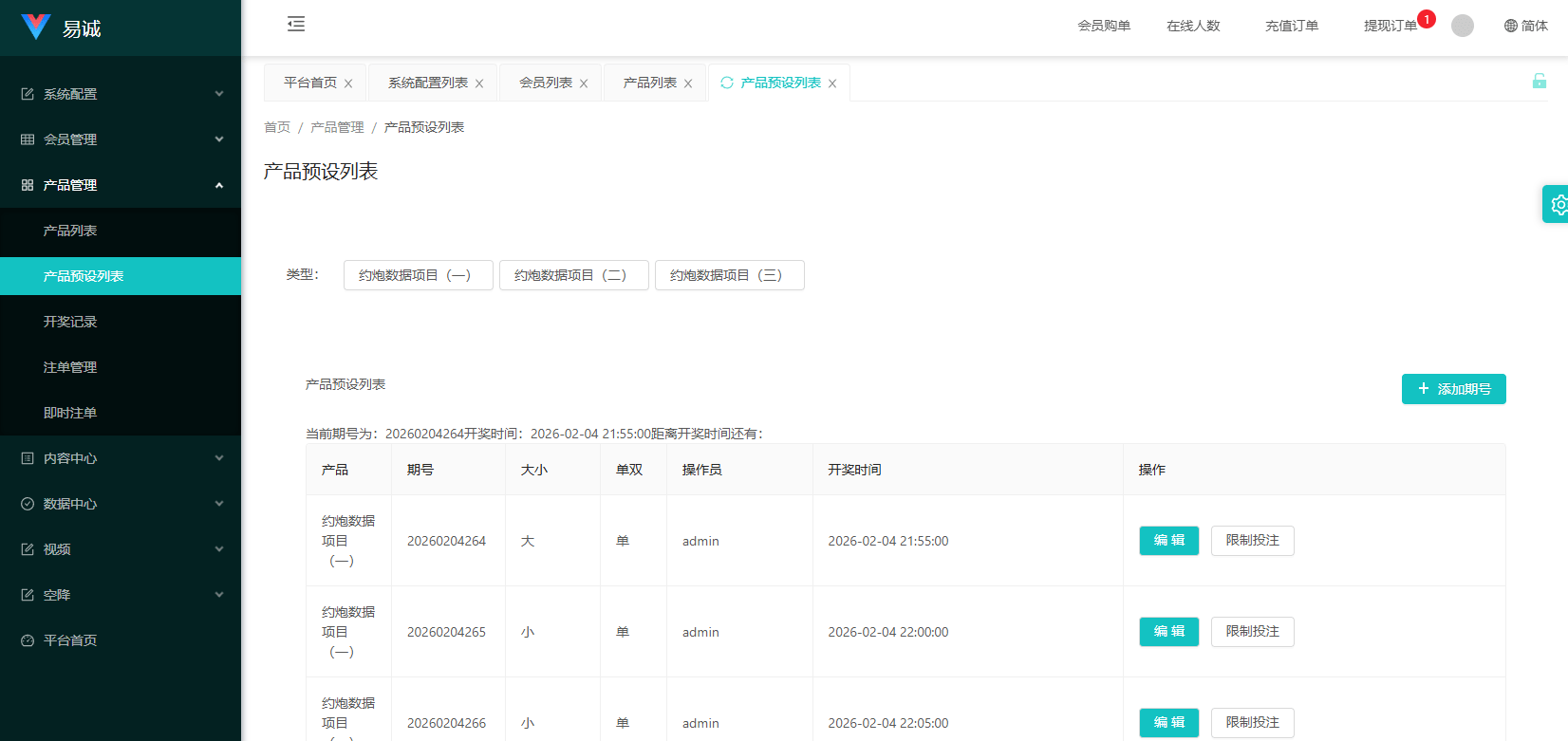Open the floating settings gear panel
The width and height of the screenshot is (1568, 741).
pos(1558,204)
